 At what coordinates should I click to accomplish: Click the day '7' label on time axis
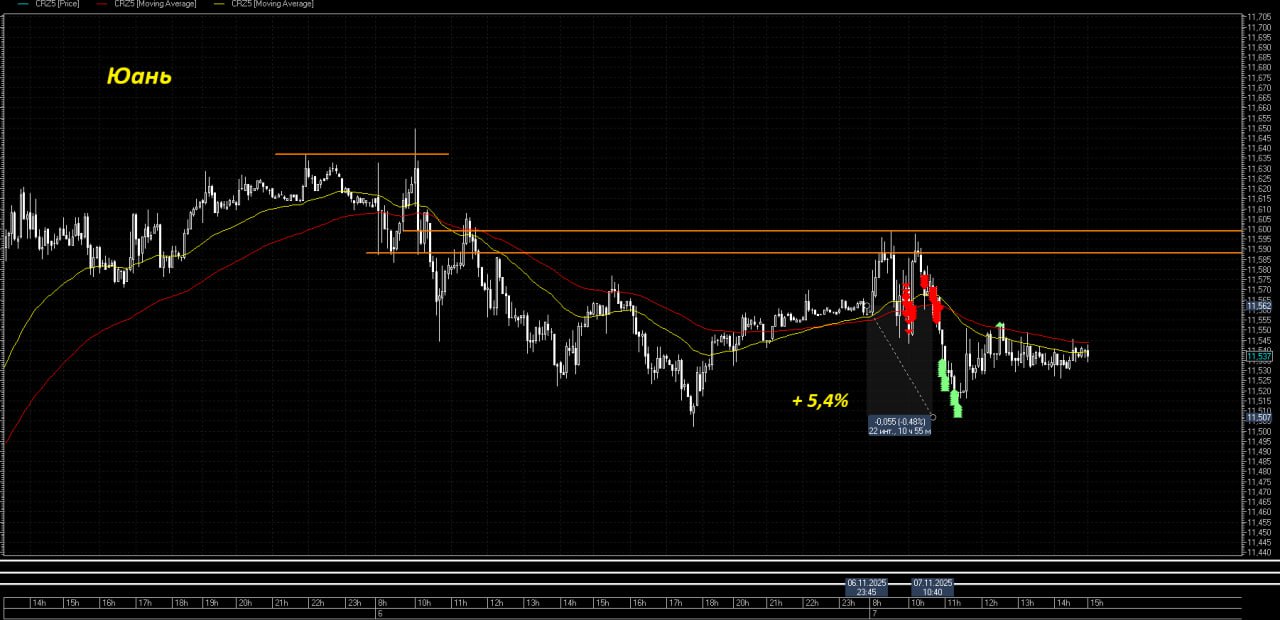tap(874, 613)
